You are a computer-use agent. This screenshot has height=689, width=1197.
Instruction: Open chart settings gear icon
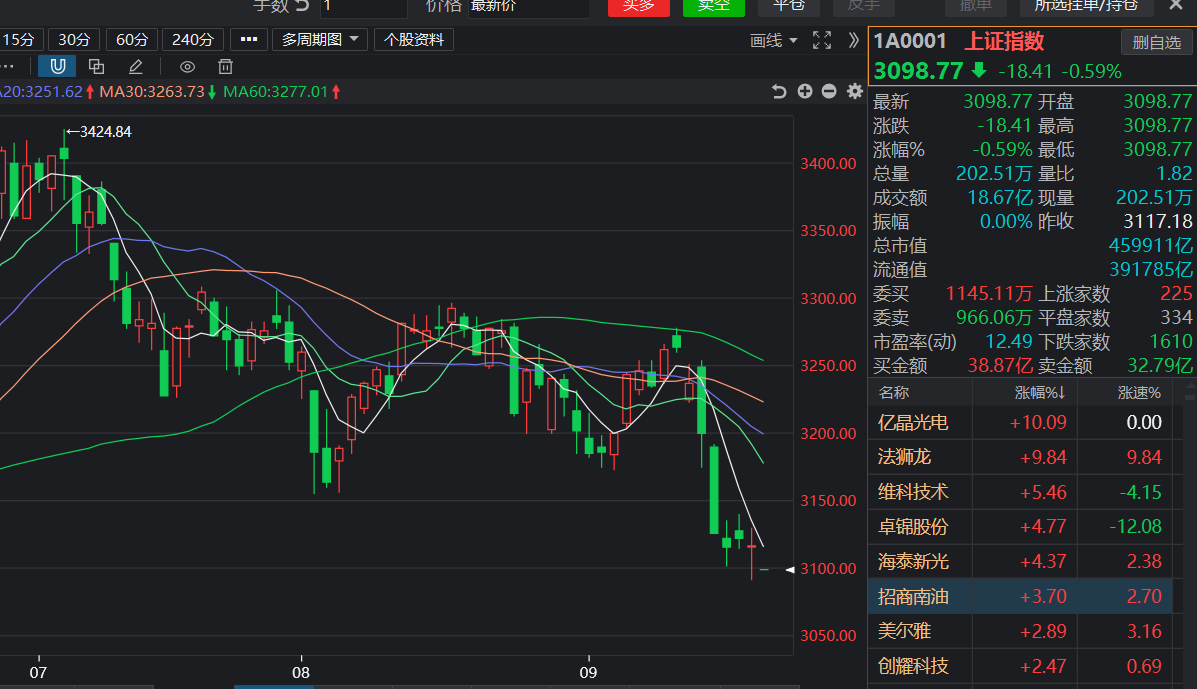click(x=854, y=92)
